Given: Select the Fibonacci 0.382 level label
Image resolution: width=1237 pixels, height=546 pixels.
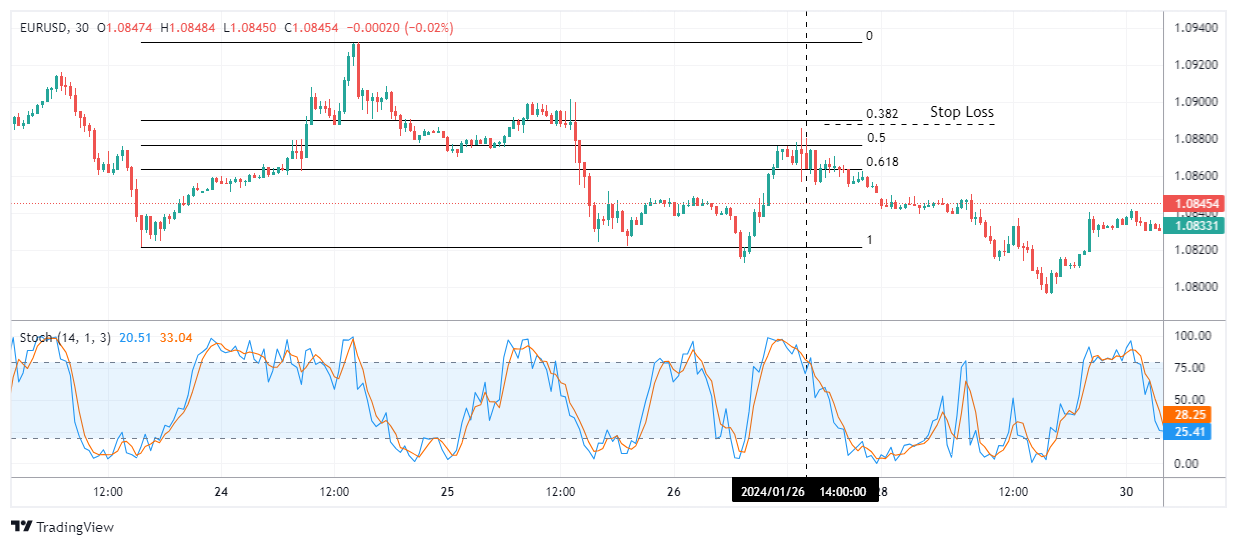Looking at the screenshot, I should pyautogui.click(x=882, y=114).
